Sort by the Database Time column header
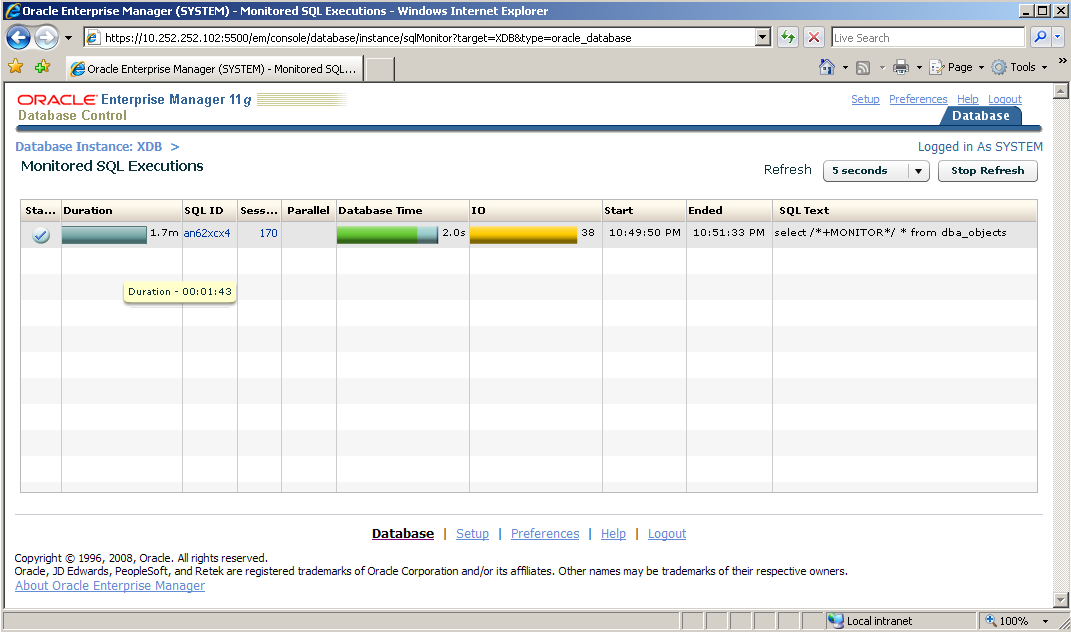1071x632 pixels. click(402, 210)
